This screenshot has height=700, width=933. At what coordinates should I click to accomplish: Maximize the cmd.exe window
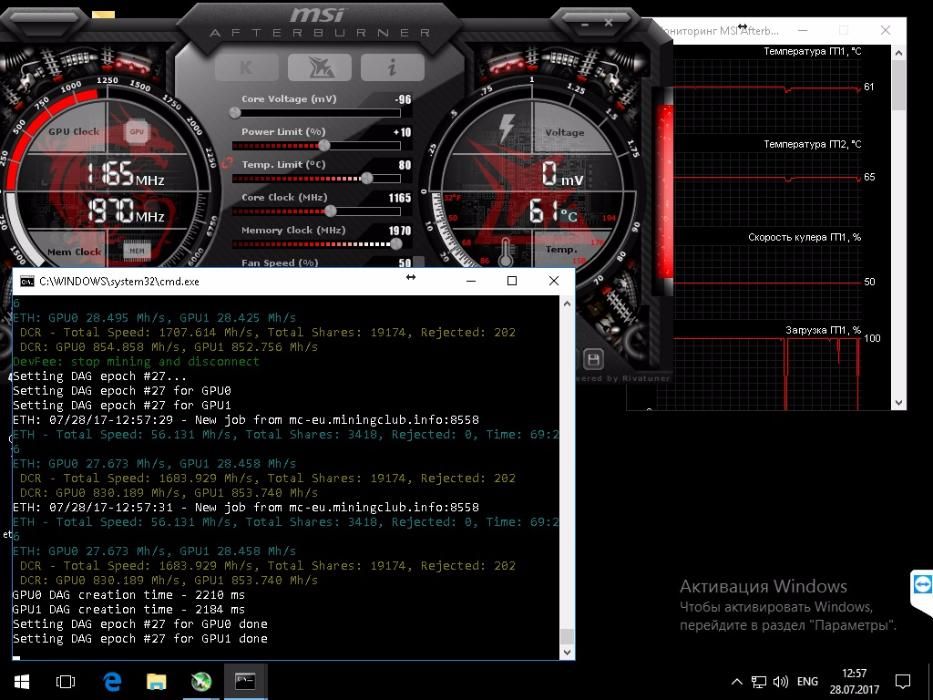[512, 281]
